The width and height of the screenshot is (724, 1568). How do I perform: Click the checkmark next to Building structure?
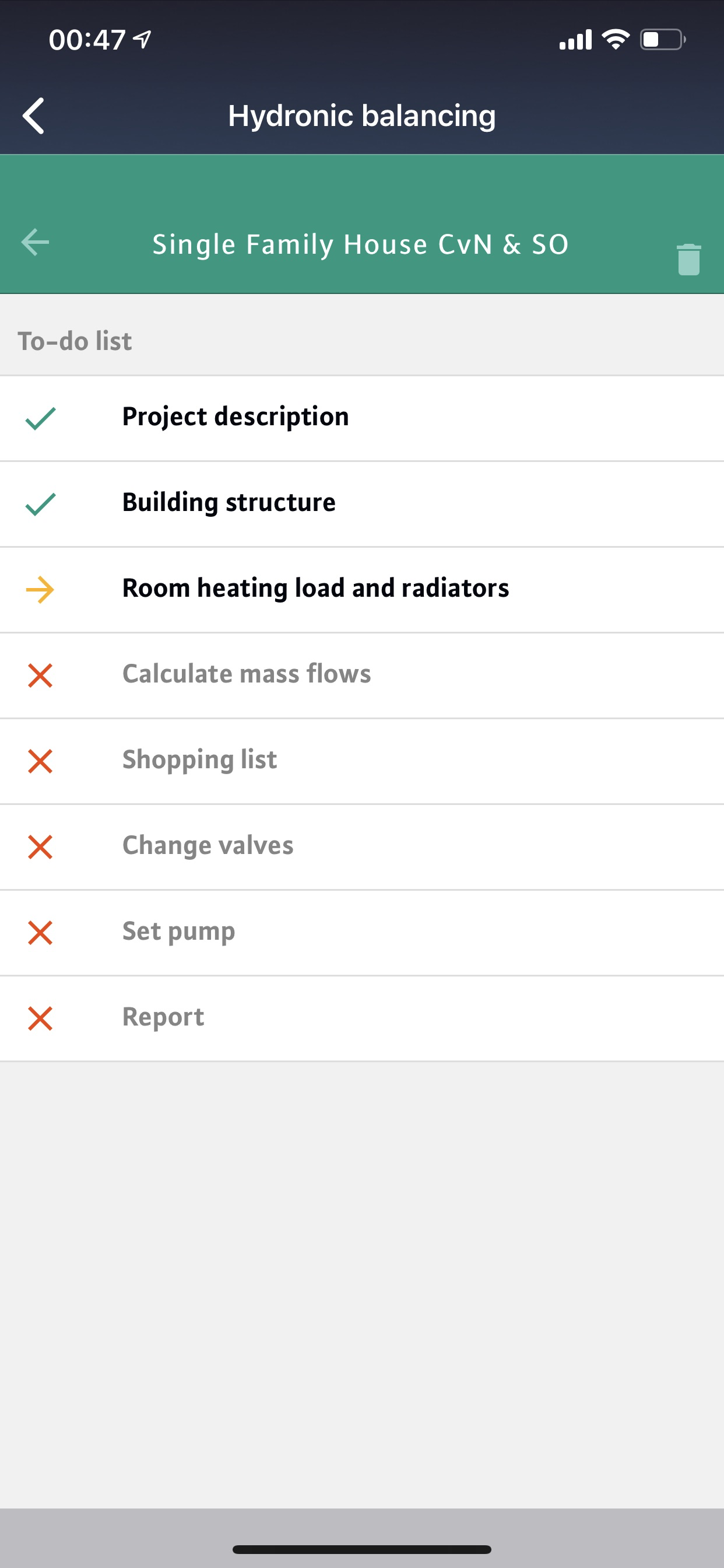pyautogui.click(x=41, y=504)
